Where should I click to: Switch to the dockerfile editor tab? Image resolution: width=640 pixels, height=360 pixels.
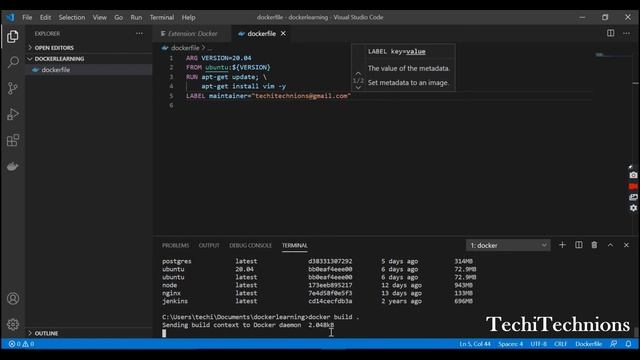[262, 33]
